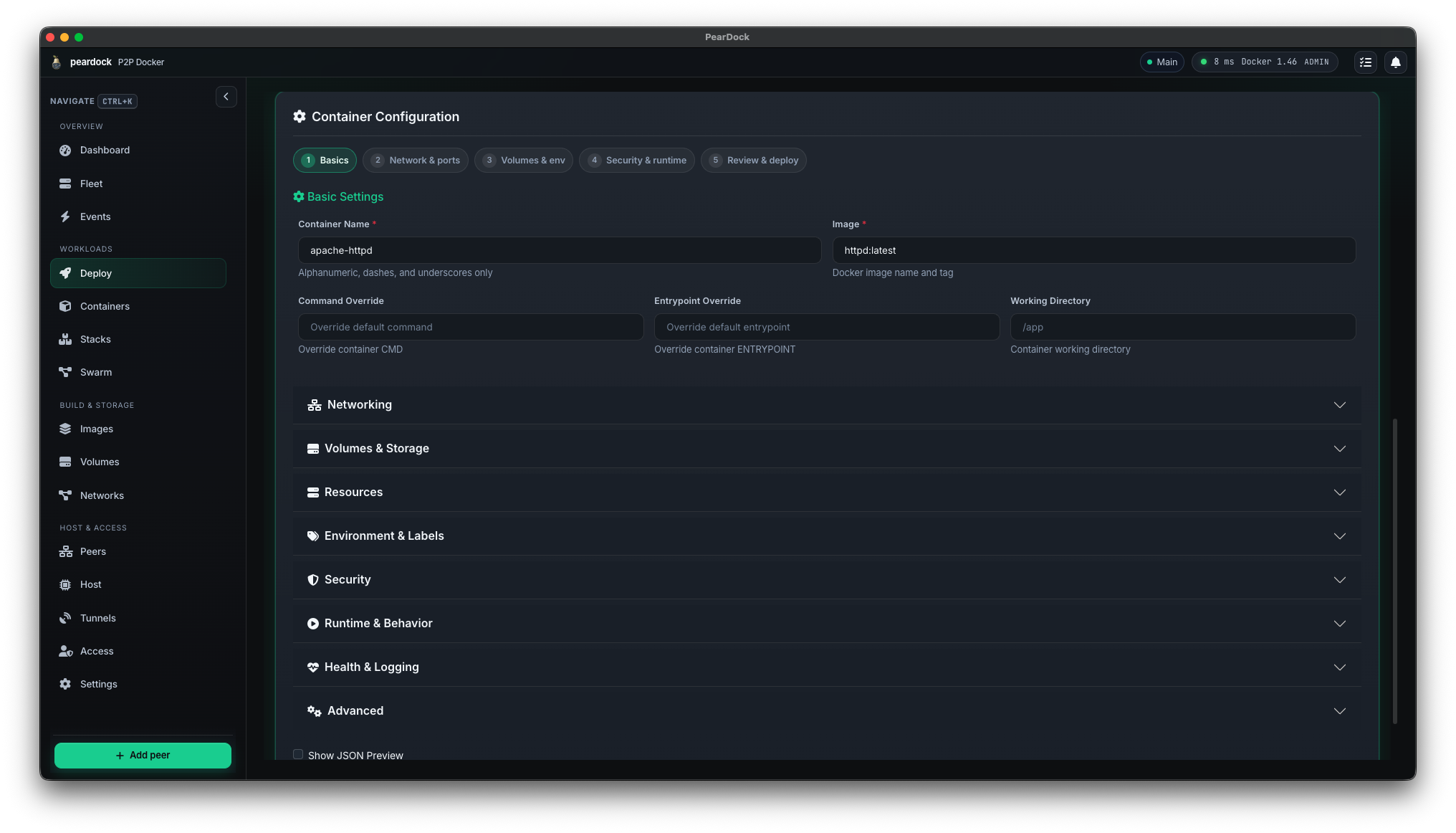Click the Settings gear icon in sidebar
This screenshot has width=1456, height=833.
pos(65,684)
